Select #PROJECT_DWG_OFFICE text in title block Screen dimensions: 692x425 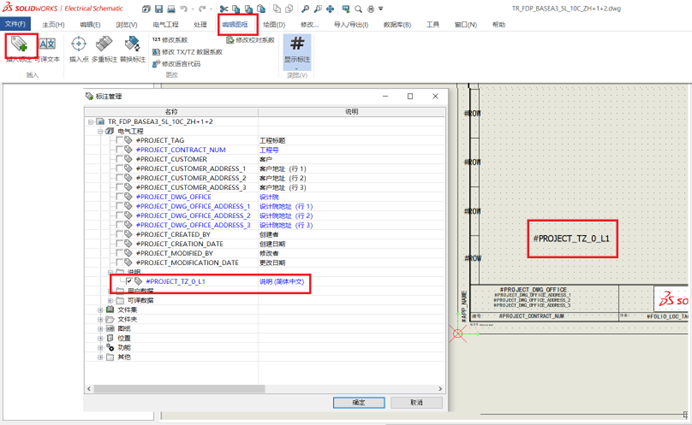coord(533,290)
